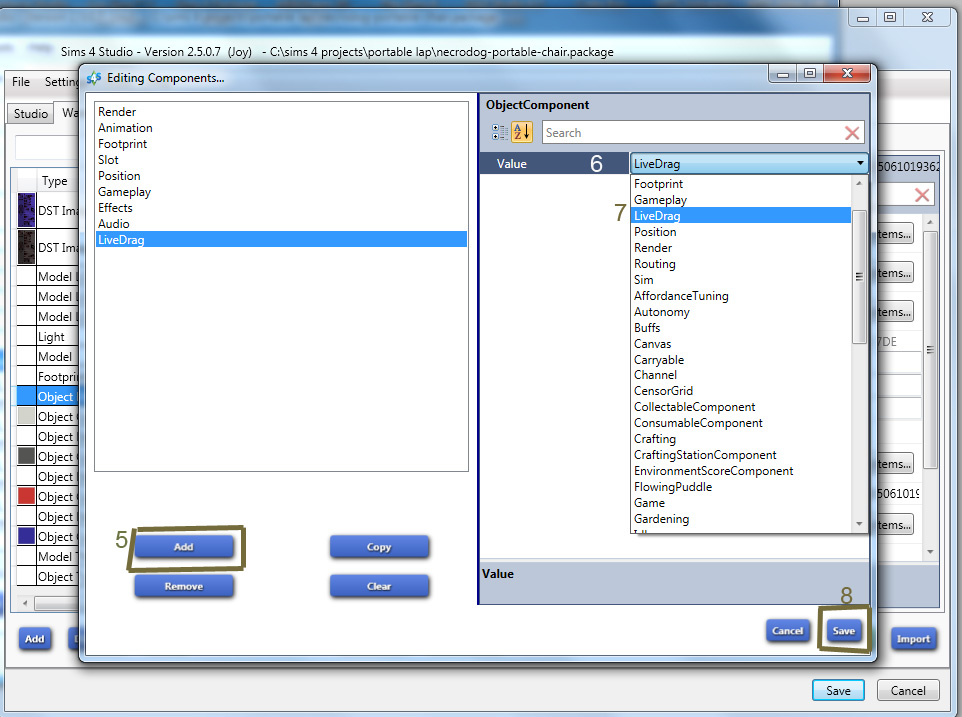Click the Sims 4 Studio dialog title icon
The height and width of the screenshot is (717, 962).
(94, 78)
